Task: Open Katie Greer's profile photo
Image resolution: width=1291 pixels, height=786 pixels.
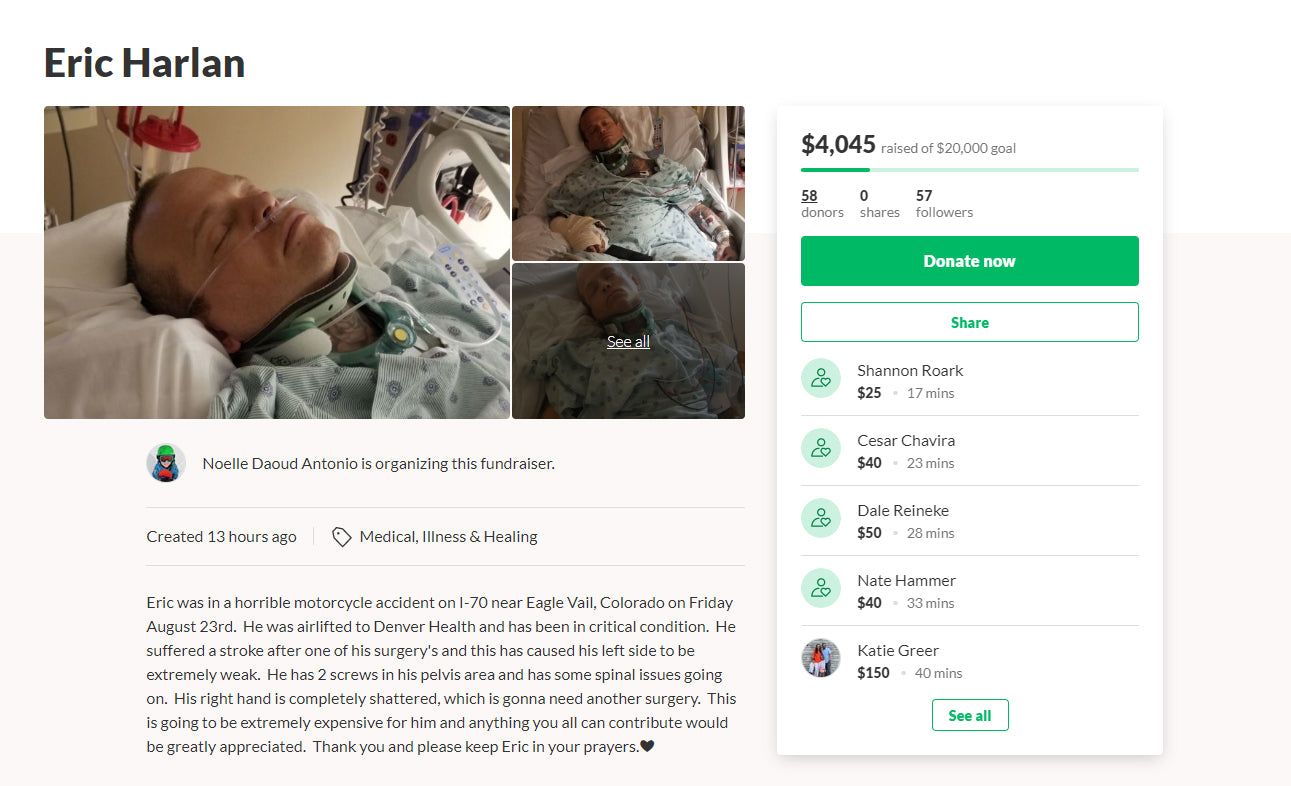Action: 821,658
